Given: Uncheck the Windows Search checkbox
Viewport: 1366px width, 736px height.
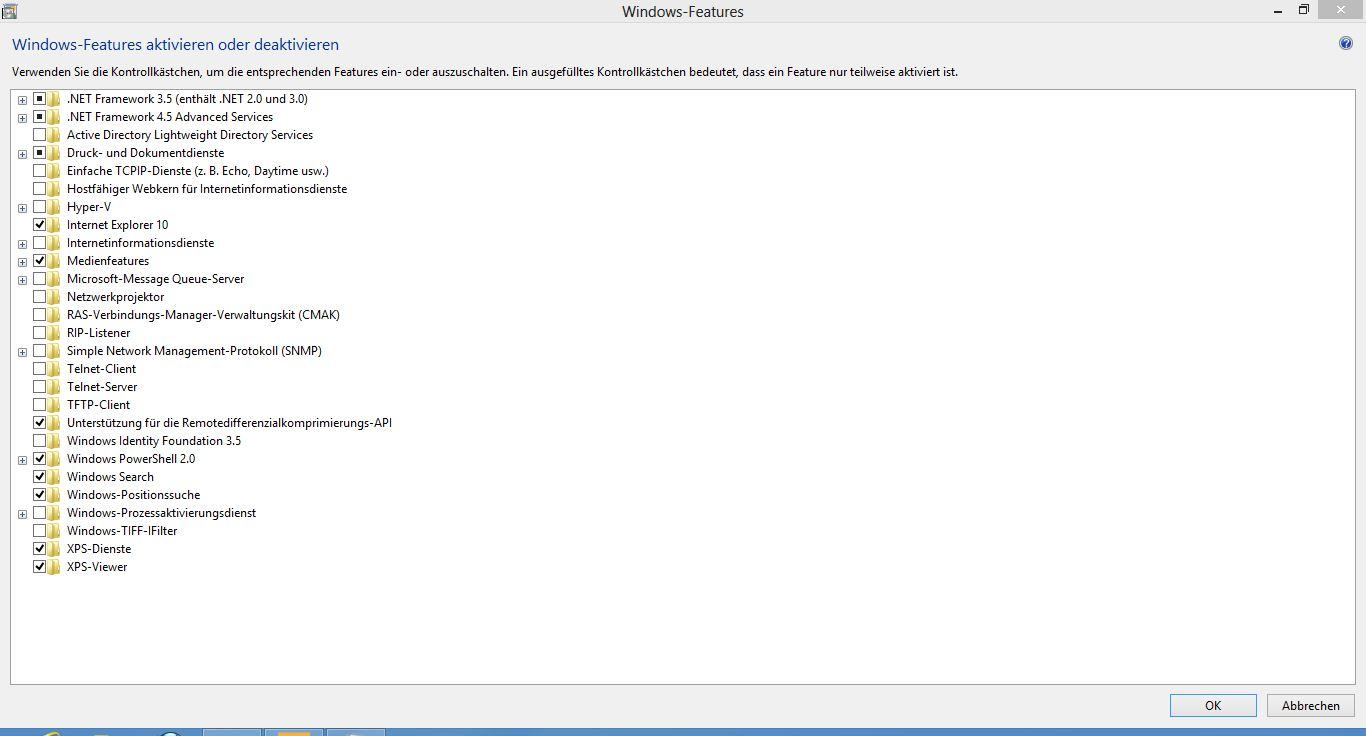Looking at the screenshot, I should 40,477.
